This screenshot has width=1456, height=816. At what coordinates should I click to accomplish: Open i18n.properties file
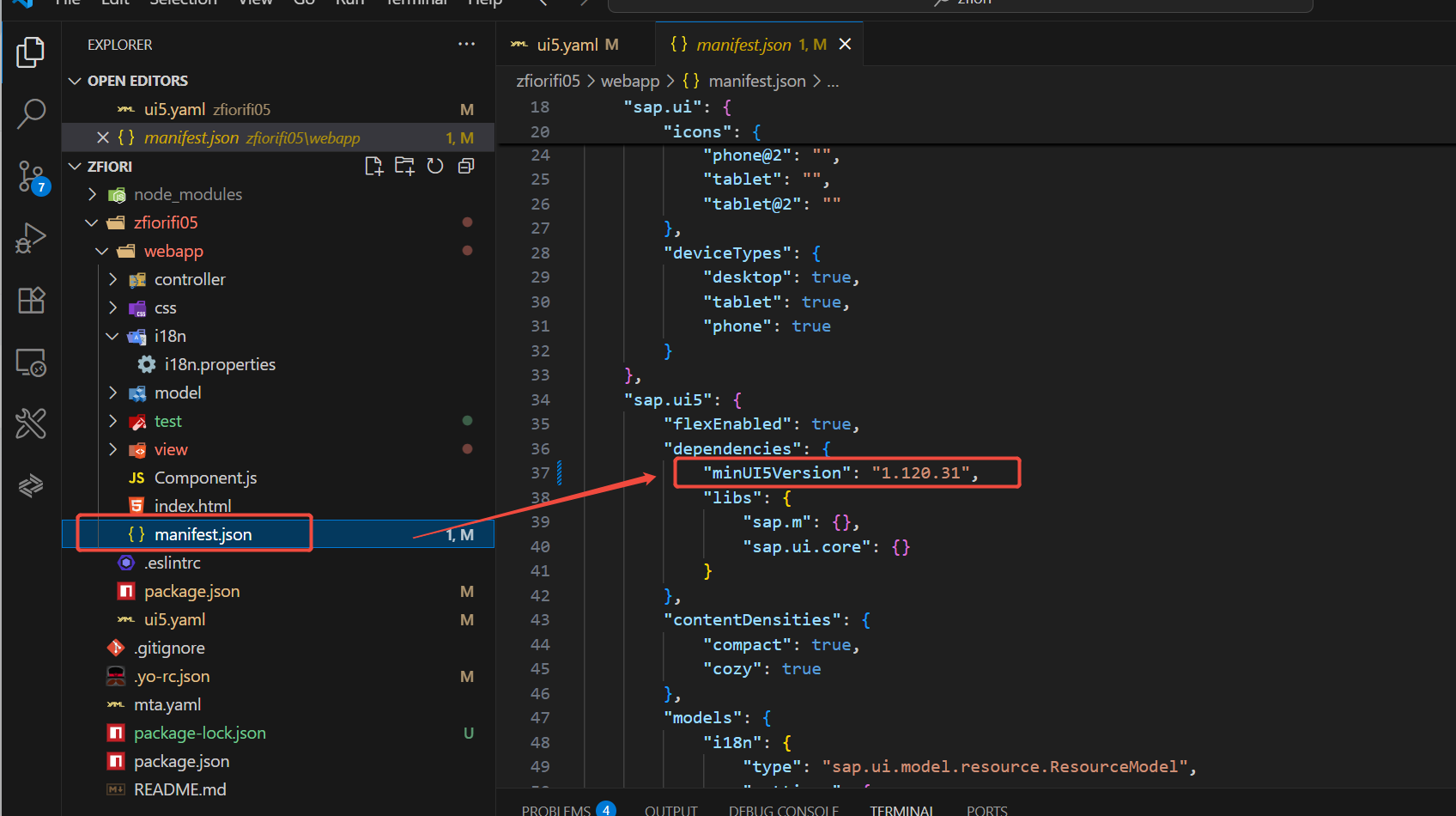click(278, 364)
